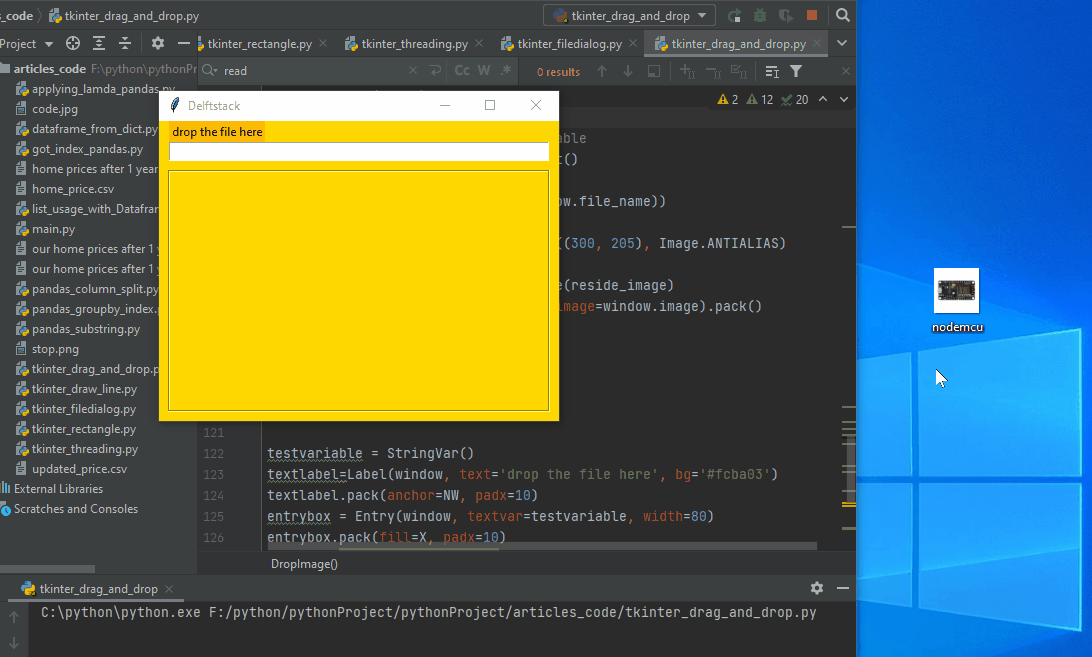Open main.py in project tree
The height and width of the screenshot is (657, 1092).
[53, 229]
